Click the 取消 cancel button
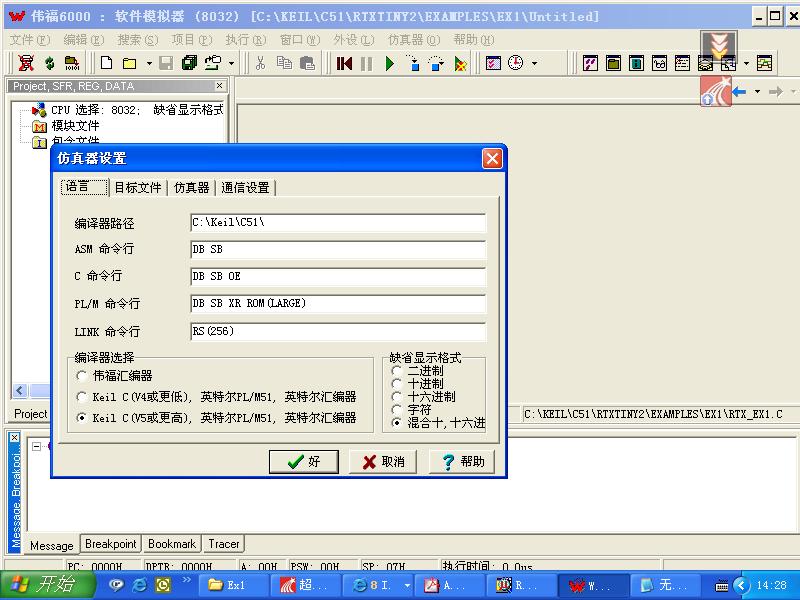 tap(383, 462)
